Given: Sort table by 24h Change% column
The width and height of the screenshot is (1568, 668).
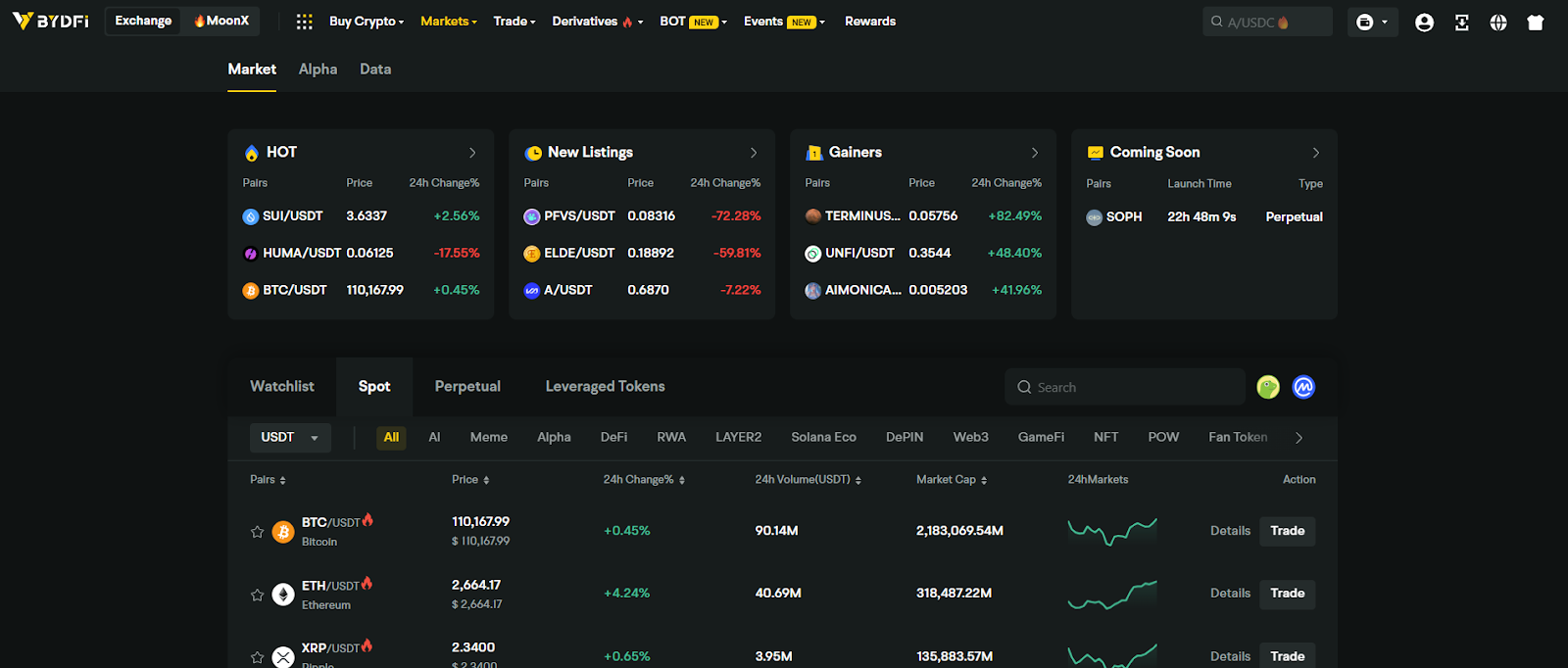Looking at the screenshot, I should coord(644,480).
